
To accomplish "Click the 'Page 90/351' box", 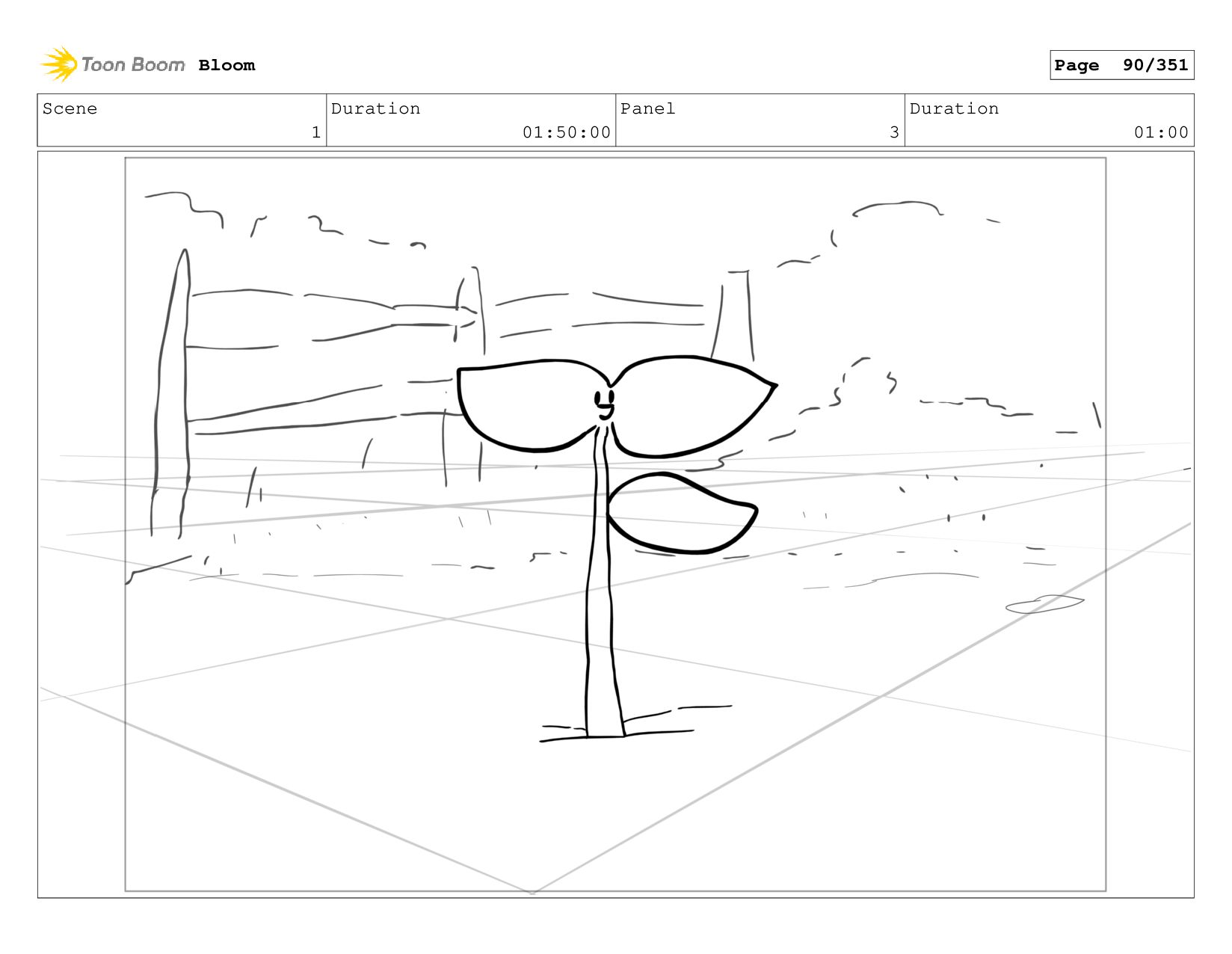I will click(x=1121, y=65).
